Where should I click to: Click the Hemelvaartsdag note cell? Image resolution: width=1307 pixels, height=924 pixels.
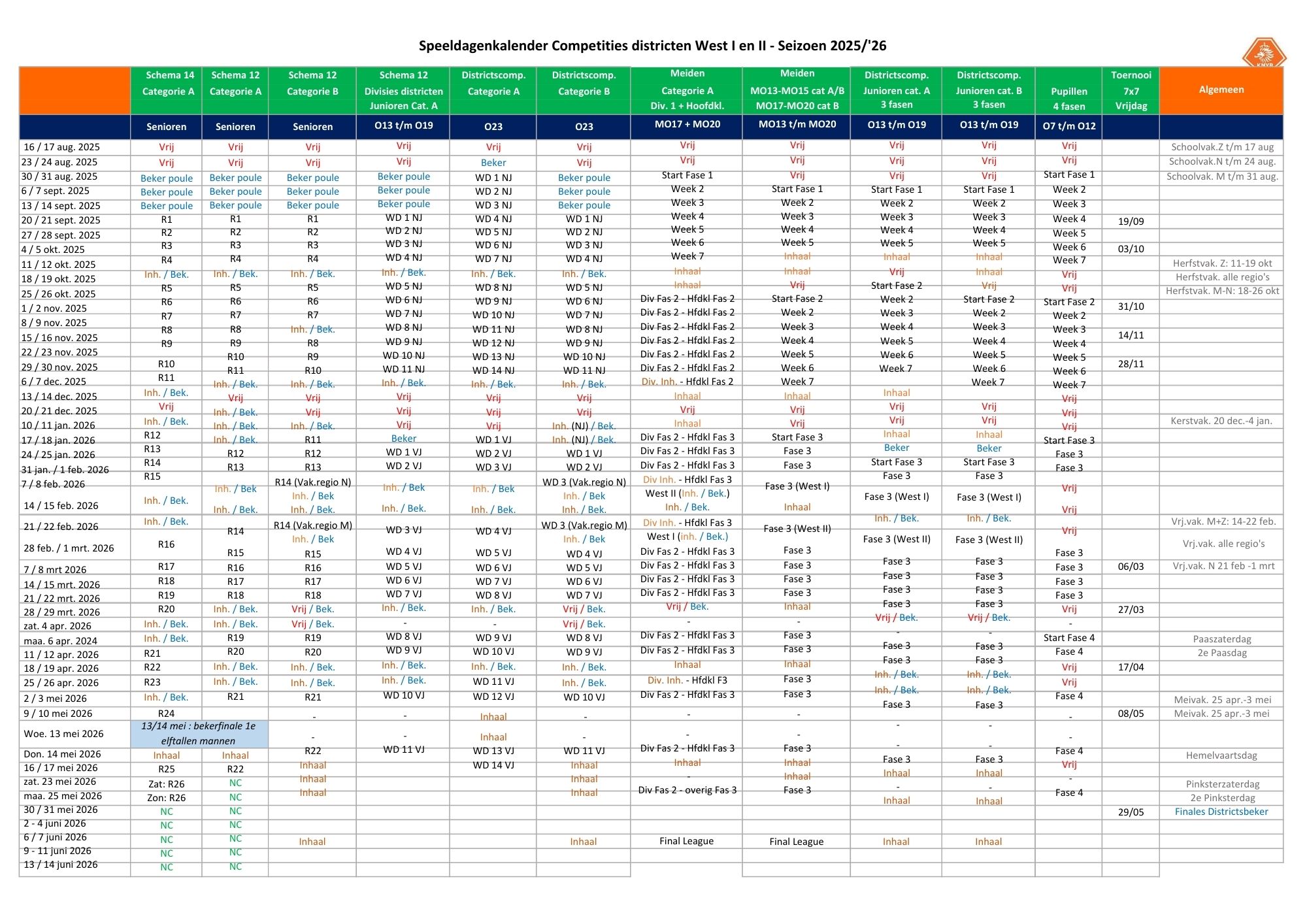[x=1221, y=755]
